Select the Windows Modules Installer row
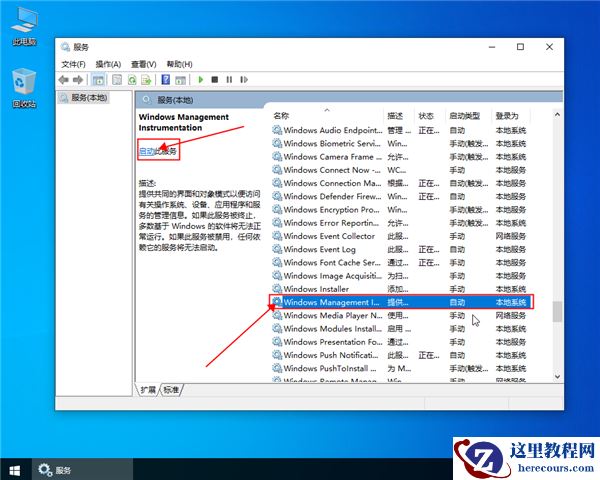The width and height of the screenshot is (600, 480). (401, 328)
